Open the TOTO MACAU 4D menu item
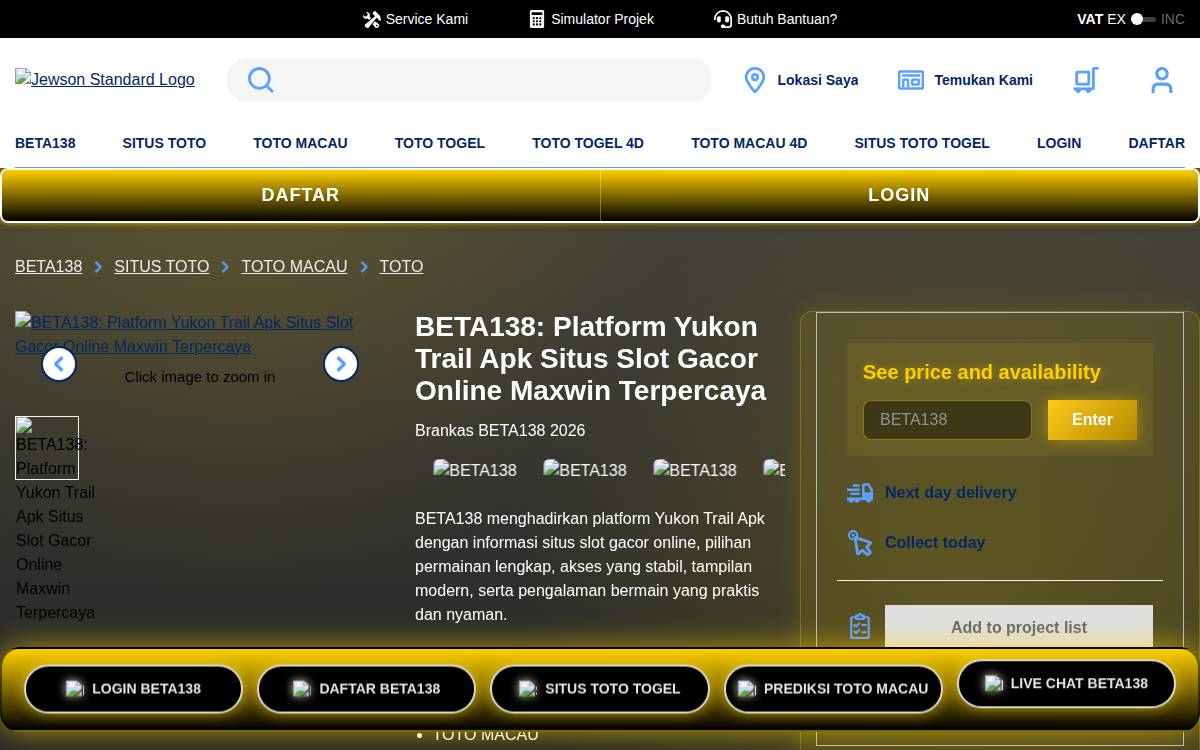The image size is (1200, 750). (749, 143)
